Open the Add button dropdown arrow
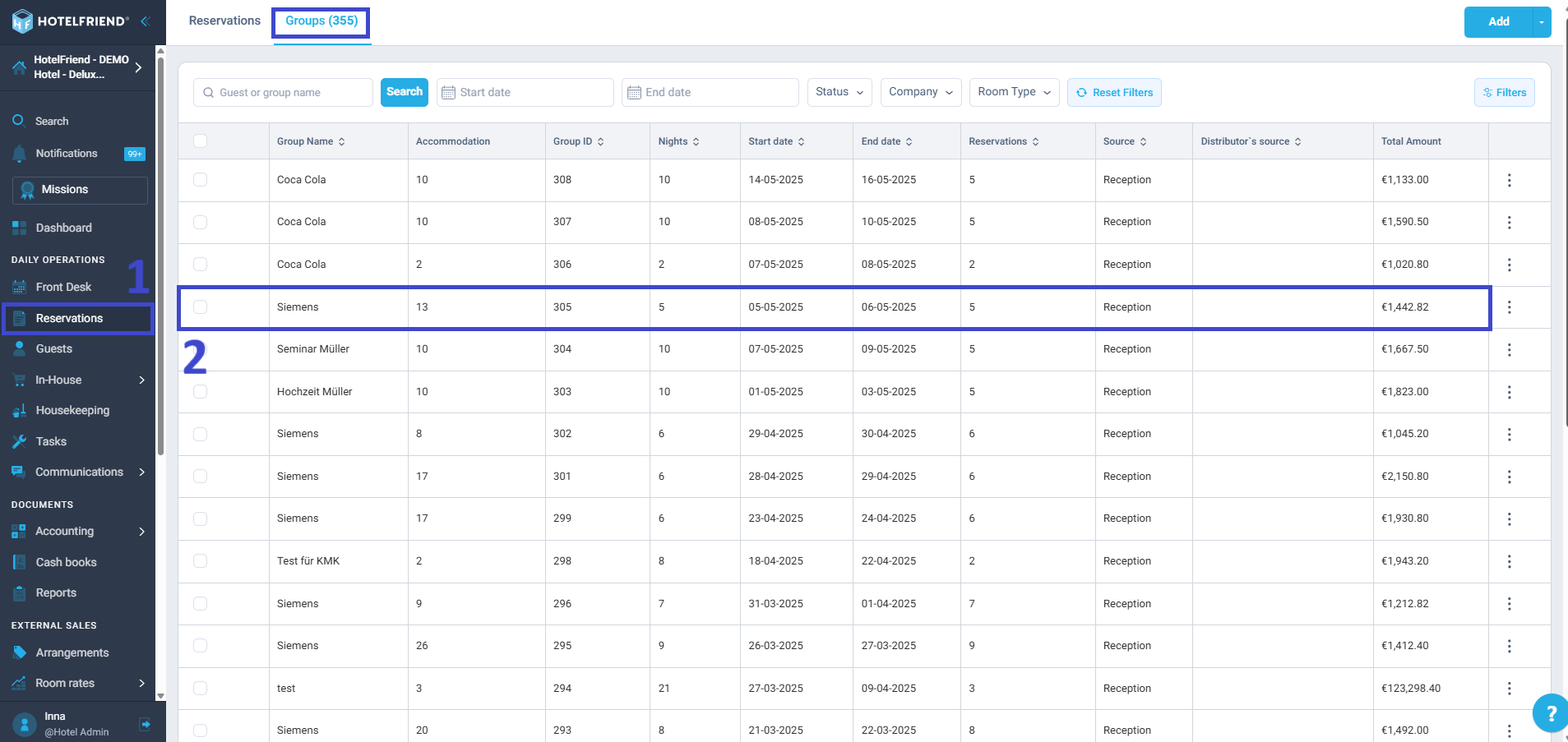 coord(1542,22)
